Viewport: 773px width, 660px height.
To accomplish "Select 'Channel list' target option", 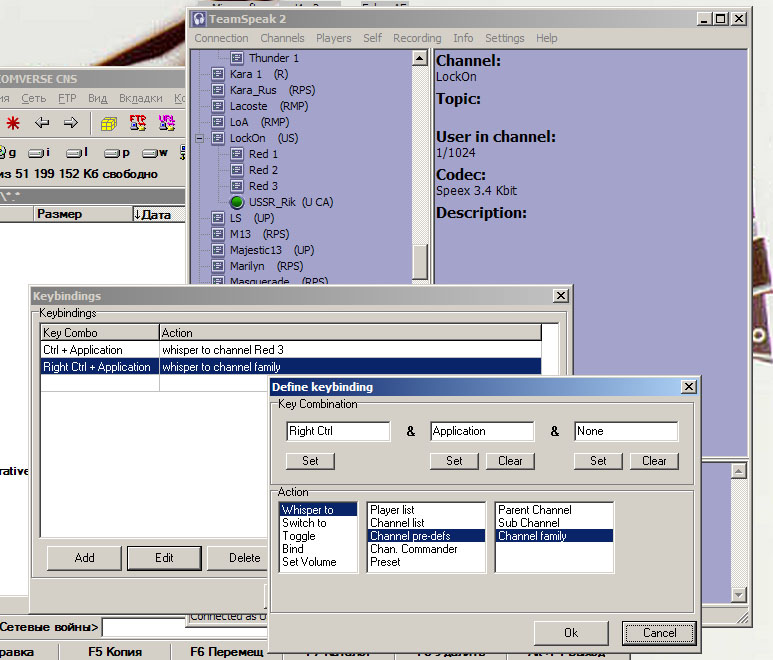I will pyautogui.click(x=426, y=523).
